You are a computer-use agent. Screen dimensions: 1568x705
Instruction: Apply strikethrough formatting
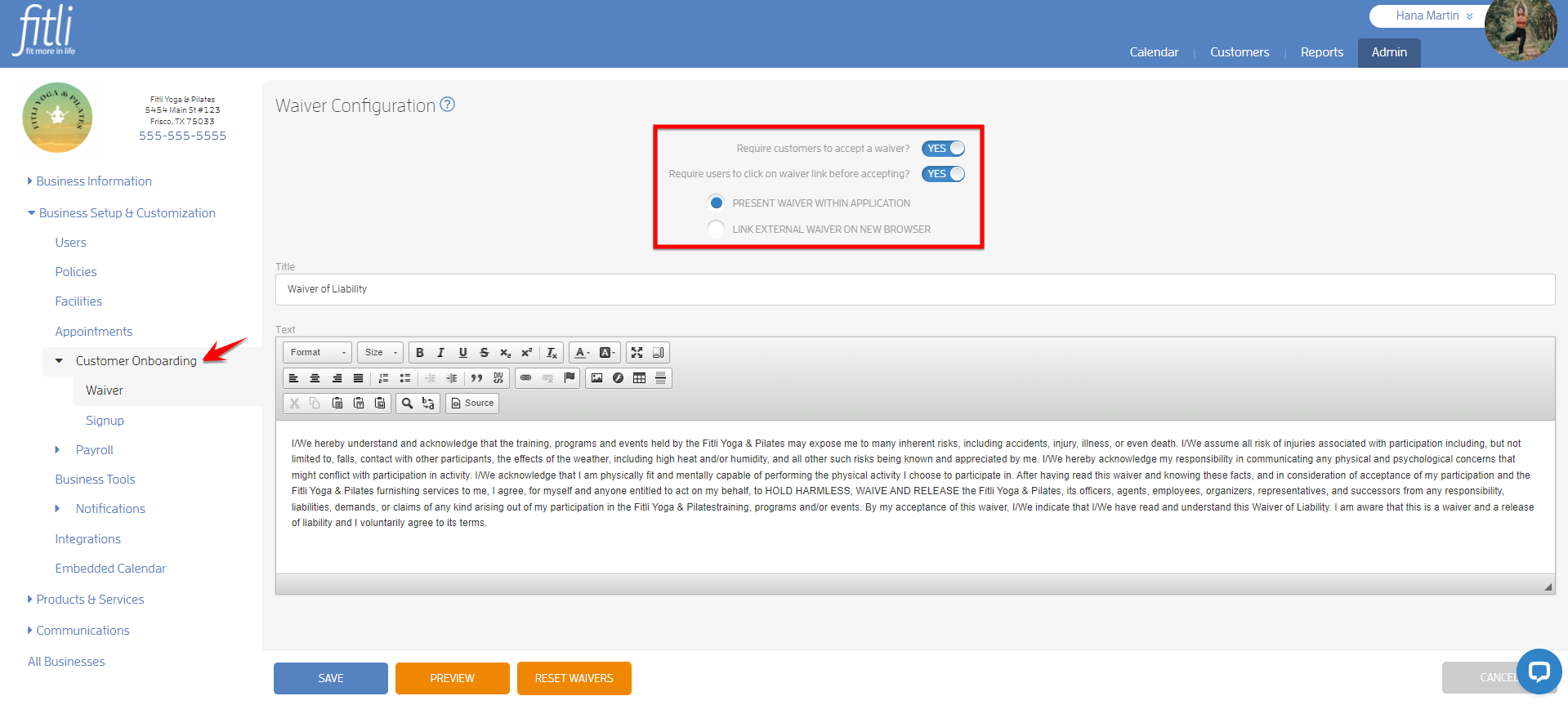click(484, 353)
